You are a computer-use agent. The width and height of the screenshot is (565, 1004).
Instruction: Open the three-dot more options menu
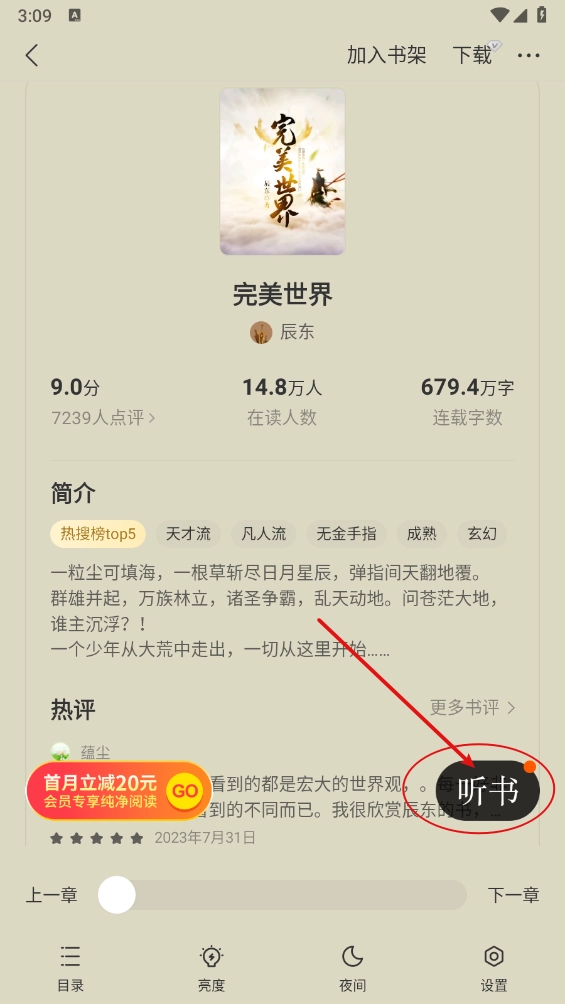coord(528,56)
